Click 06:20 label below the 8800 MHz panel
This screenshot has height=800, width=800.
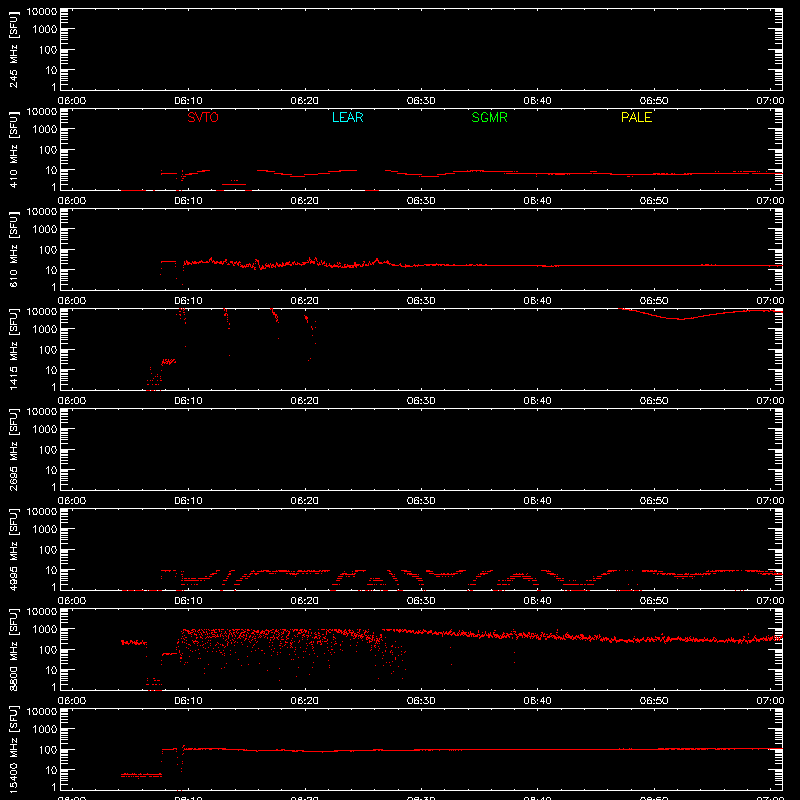tap(305, 701)
